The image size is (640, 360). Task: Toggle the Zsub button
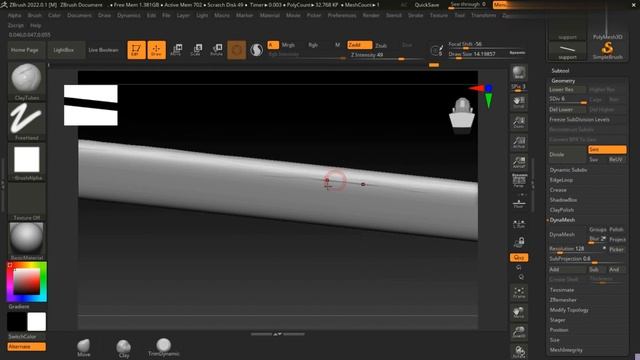point(381,45)
